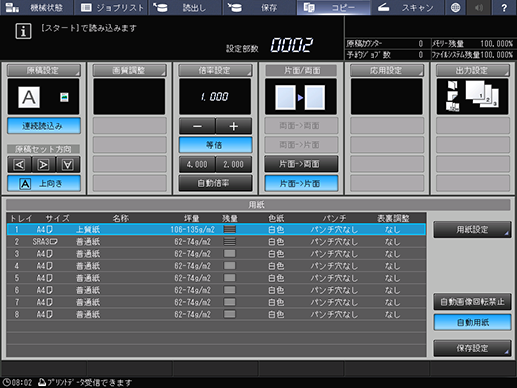
Task: Click the printer data receive status icon
Action: (42, 382)
